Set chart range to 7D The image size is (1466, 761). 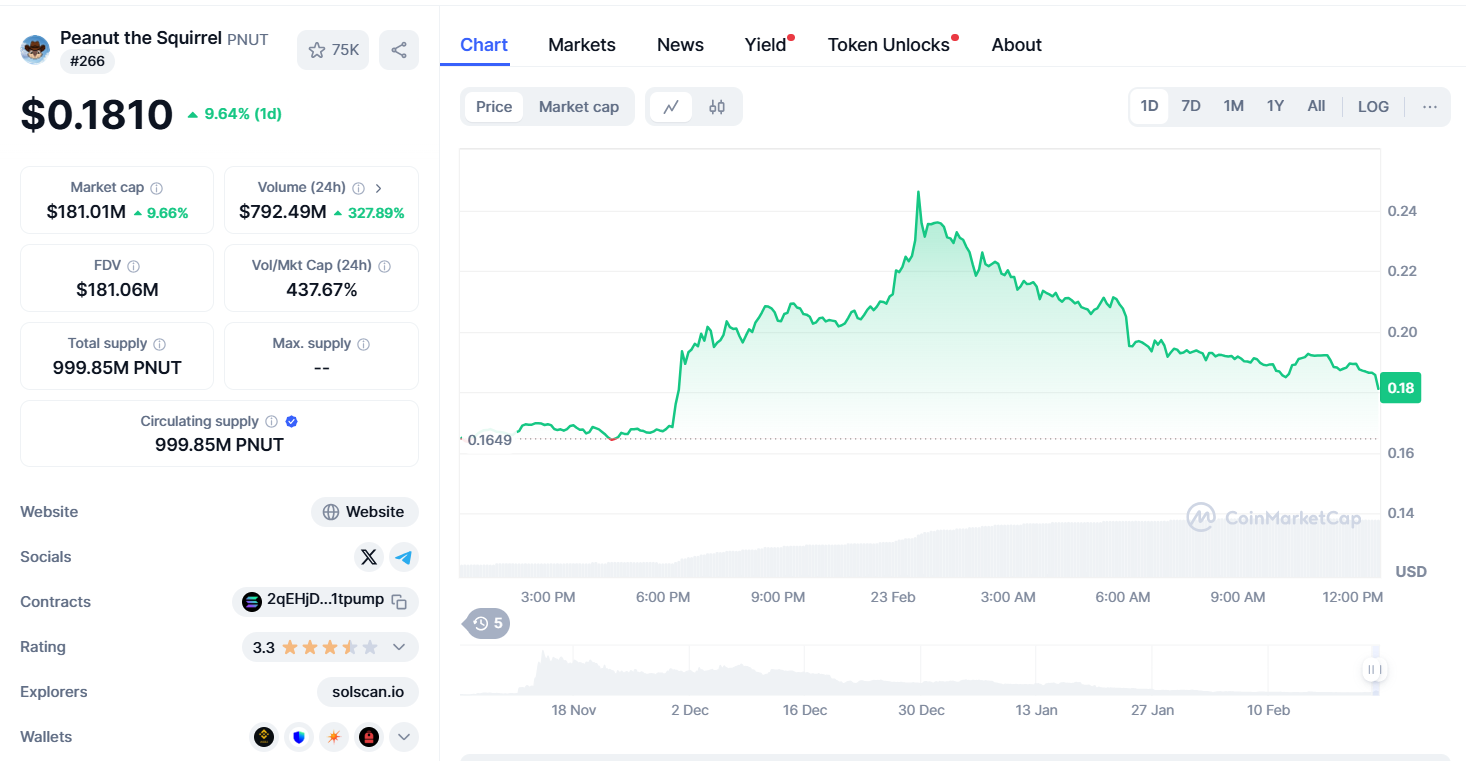pos(1191,106)
